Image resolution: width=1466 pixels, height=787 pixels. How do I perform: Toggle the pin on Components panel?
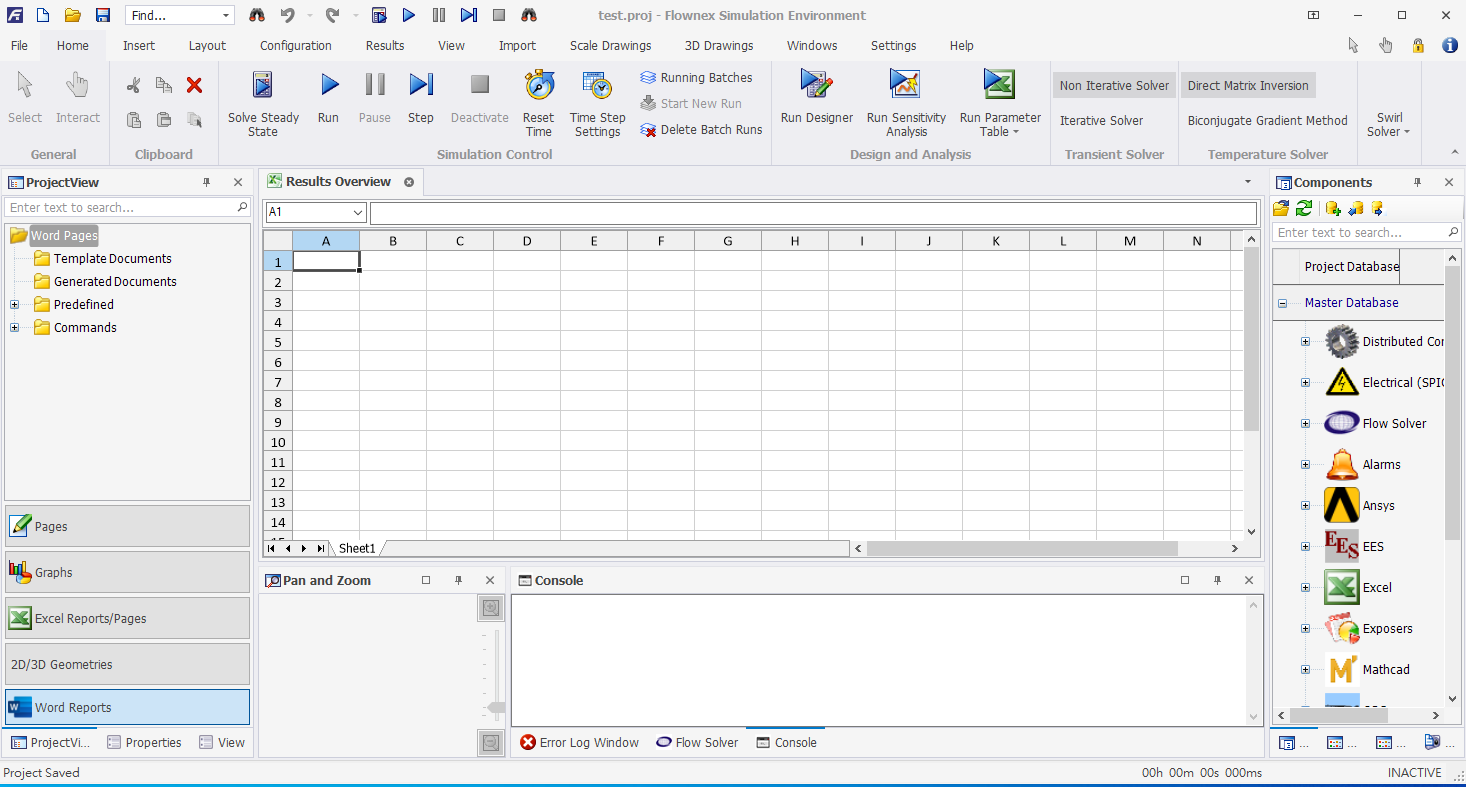point(1417,182)
